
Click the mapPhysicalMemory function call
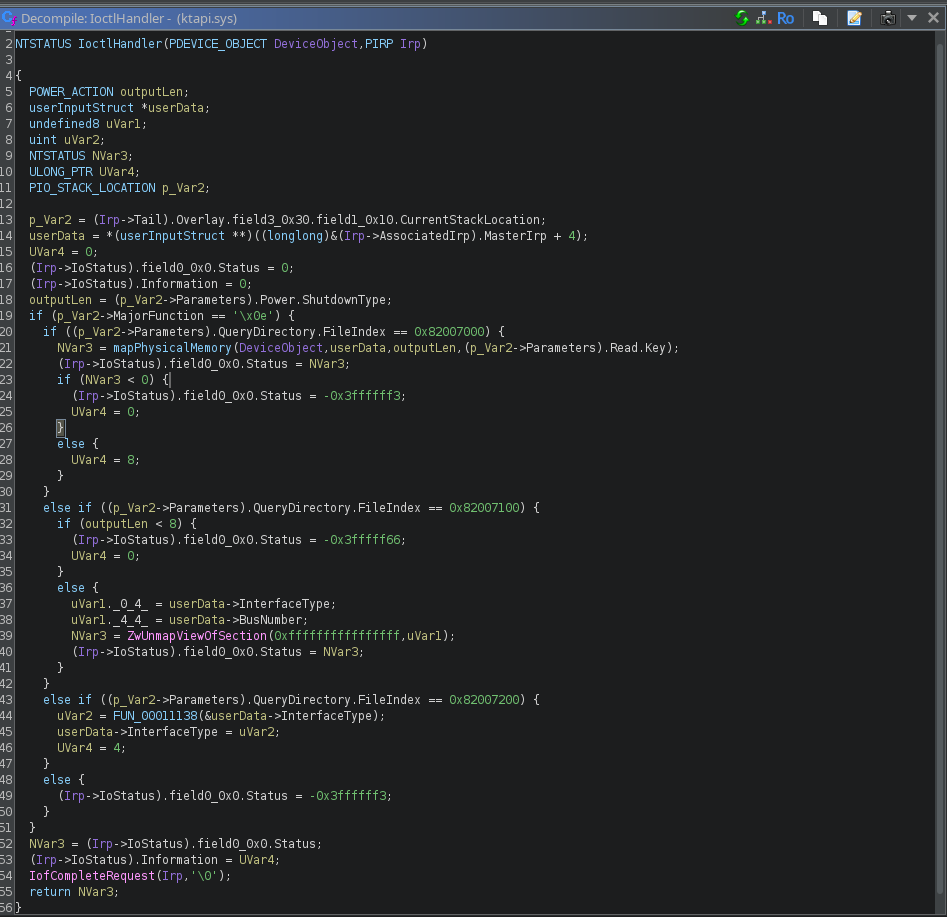pos(172,348)
